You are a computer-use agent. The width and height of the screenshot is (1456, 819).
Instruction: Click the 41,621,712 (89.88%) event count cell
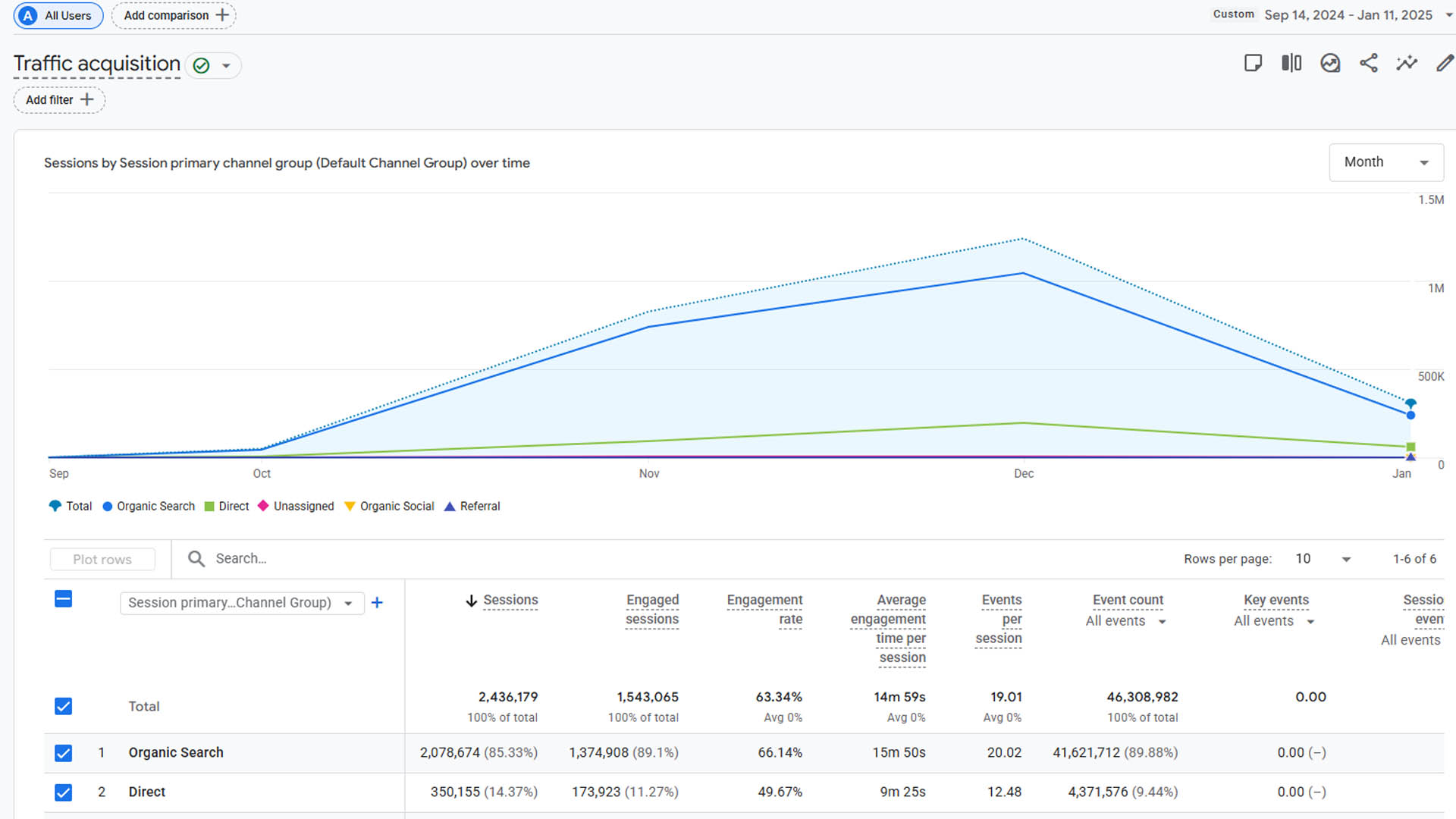(x=1115, y=753)
